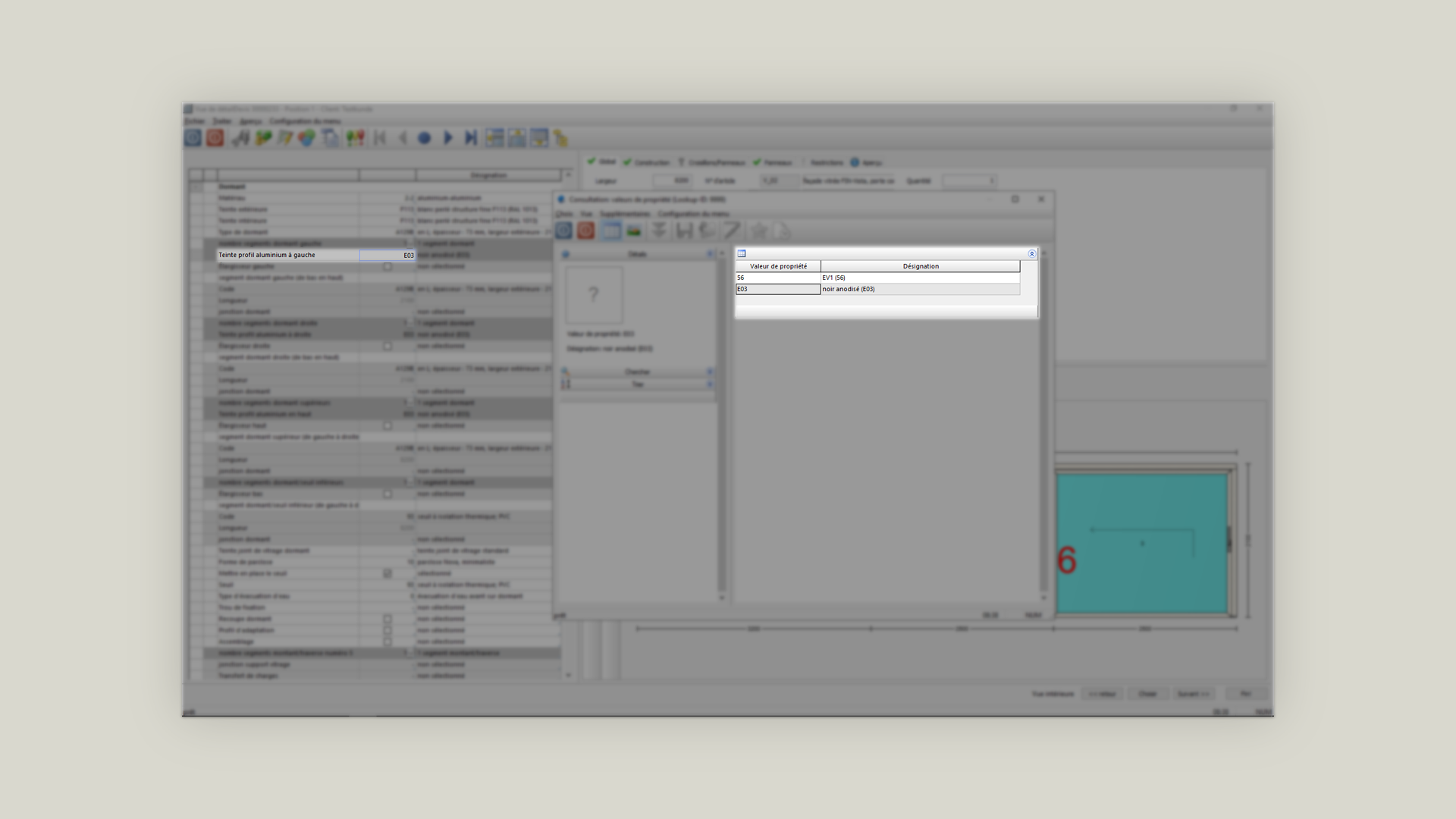Open 'Configuration du menu' in main window menu bar
The image size is (1456, 819).
(x=305, y=121)
